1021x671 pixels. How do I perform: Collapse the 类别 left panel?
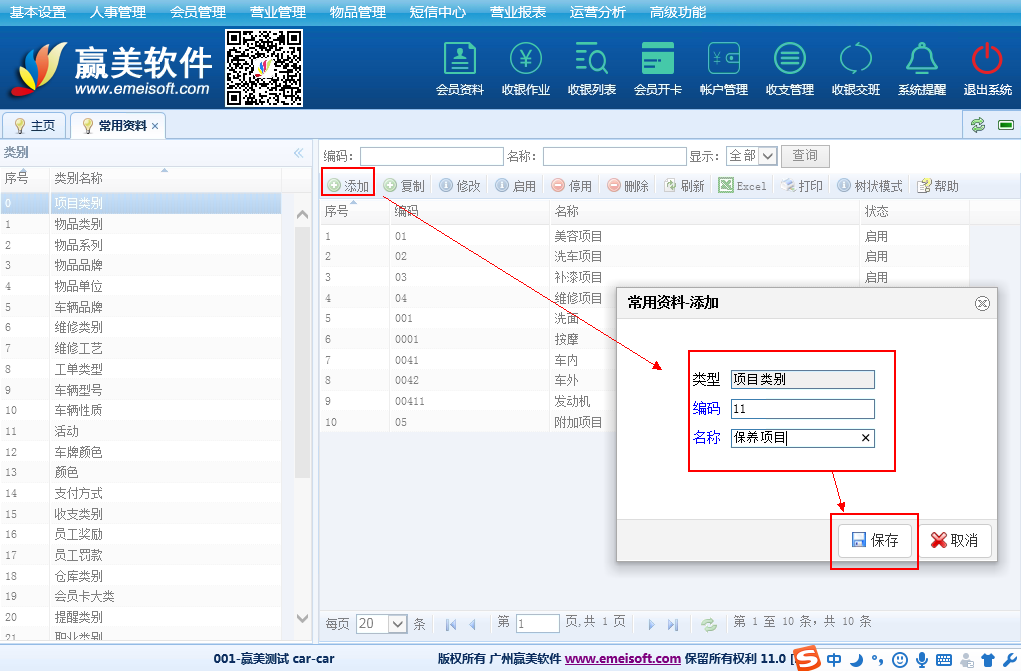click(298, 153)
